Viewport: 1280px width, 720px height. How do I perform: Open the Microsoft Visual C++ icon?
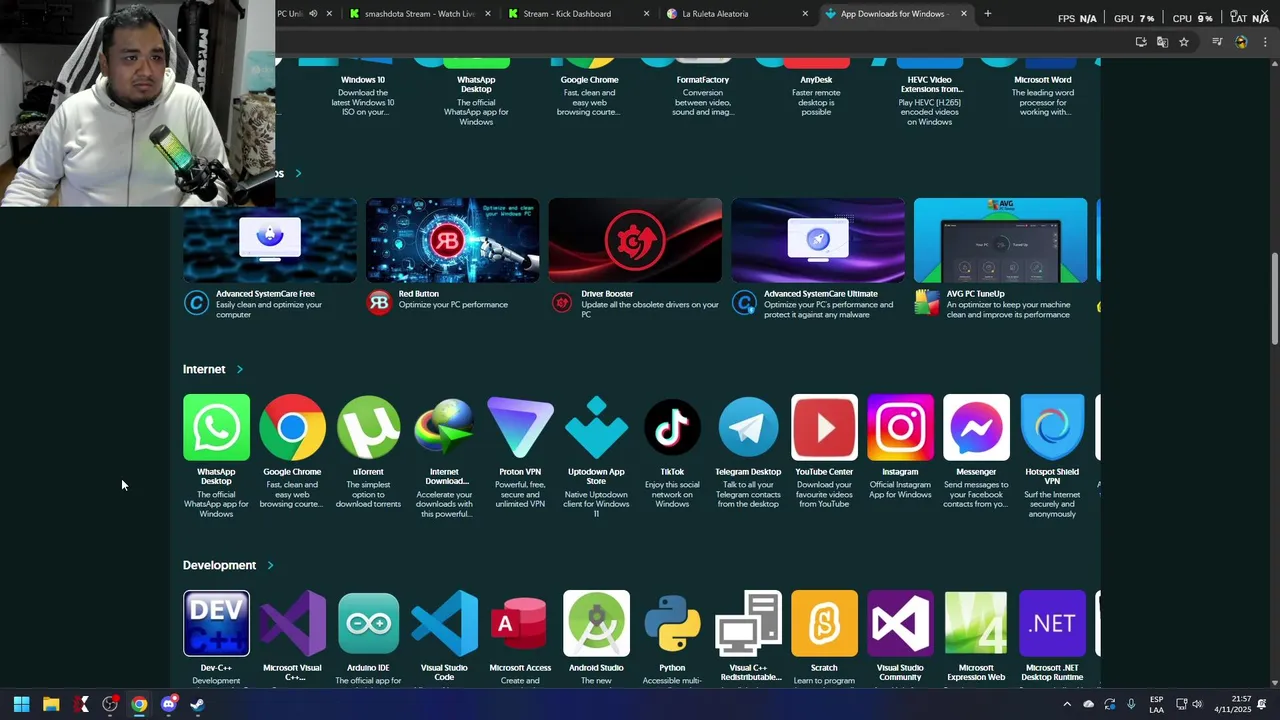coord(292,623)
